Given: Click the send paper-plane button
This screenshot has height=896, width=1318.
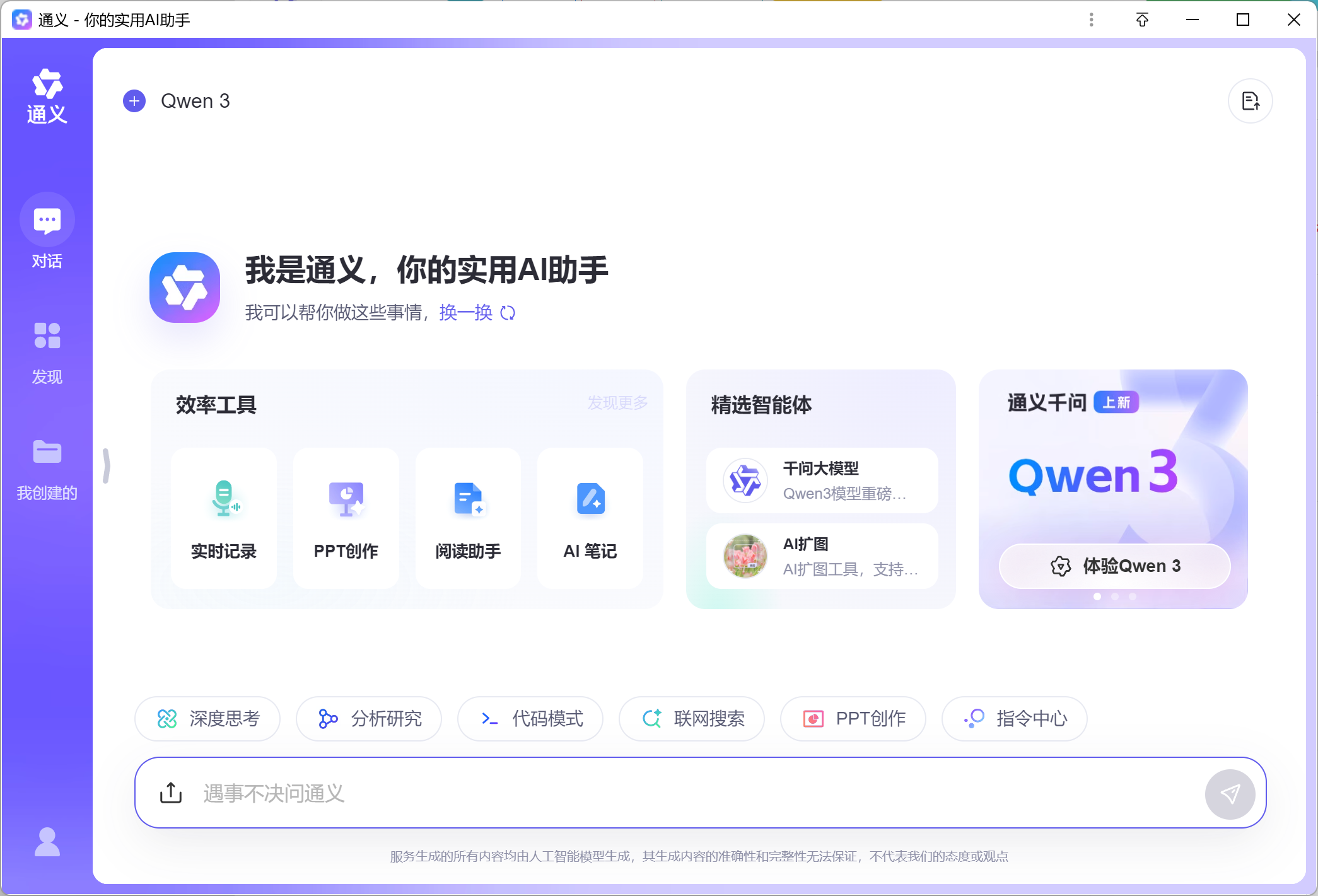Looking at the screenshot, I should pyautogui.click(x=1230, y=794).
